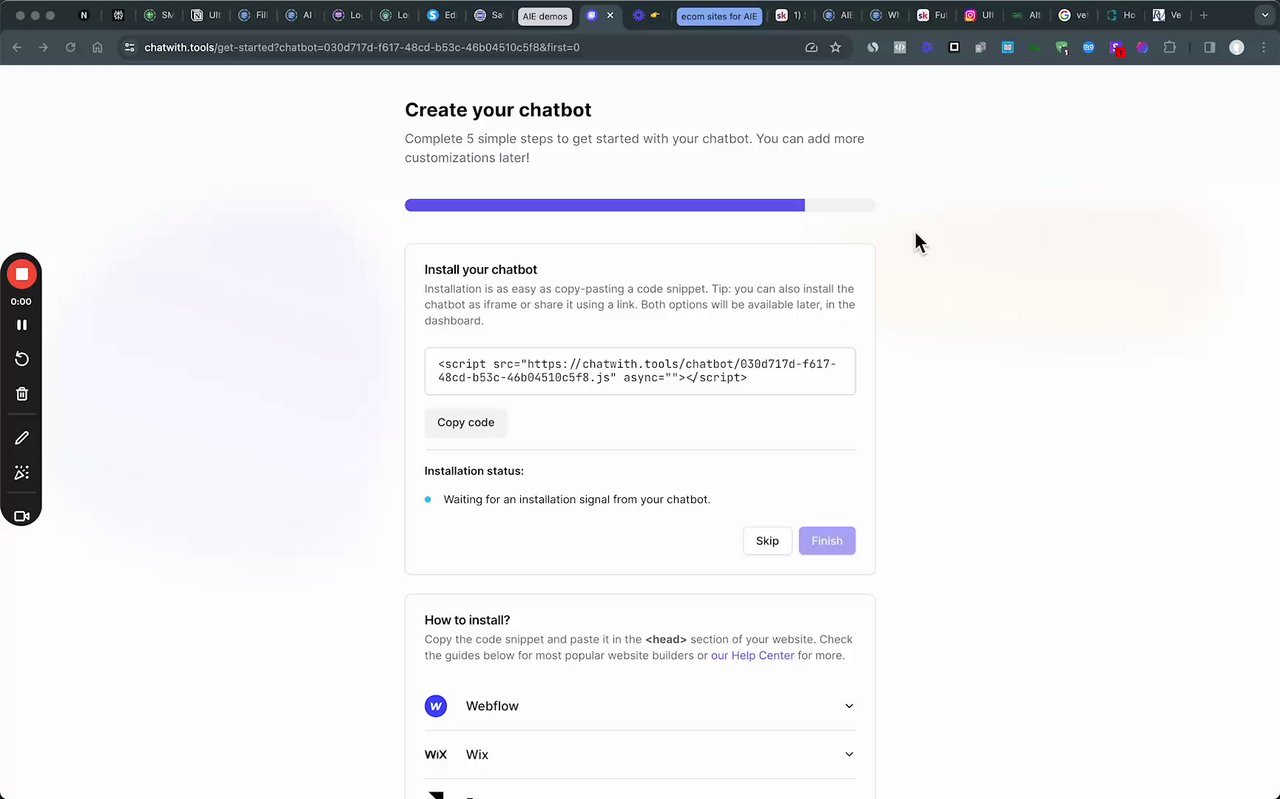Viewport: 1280px width, 799px height.
Task: Click the setup progress bar
Action: pos(640,205)
